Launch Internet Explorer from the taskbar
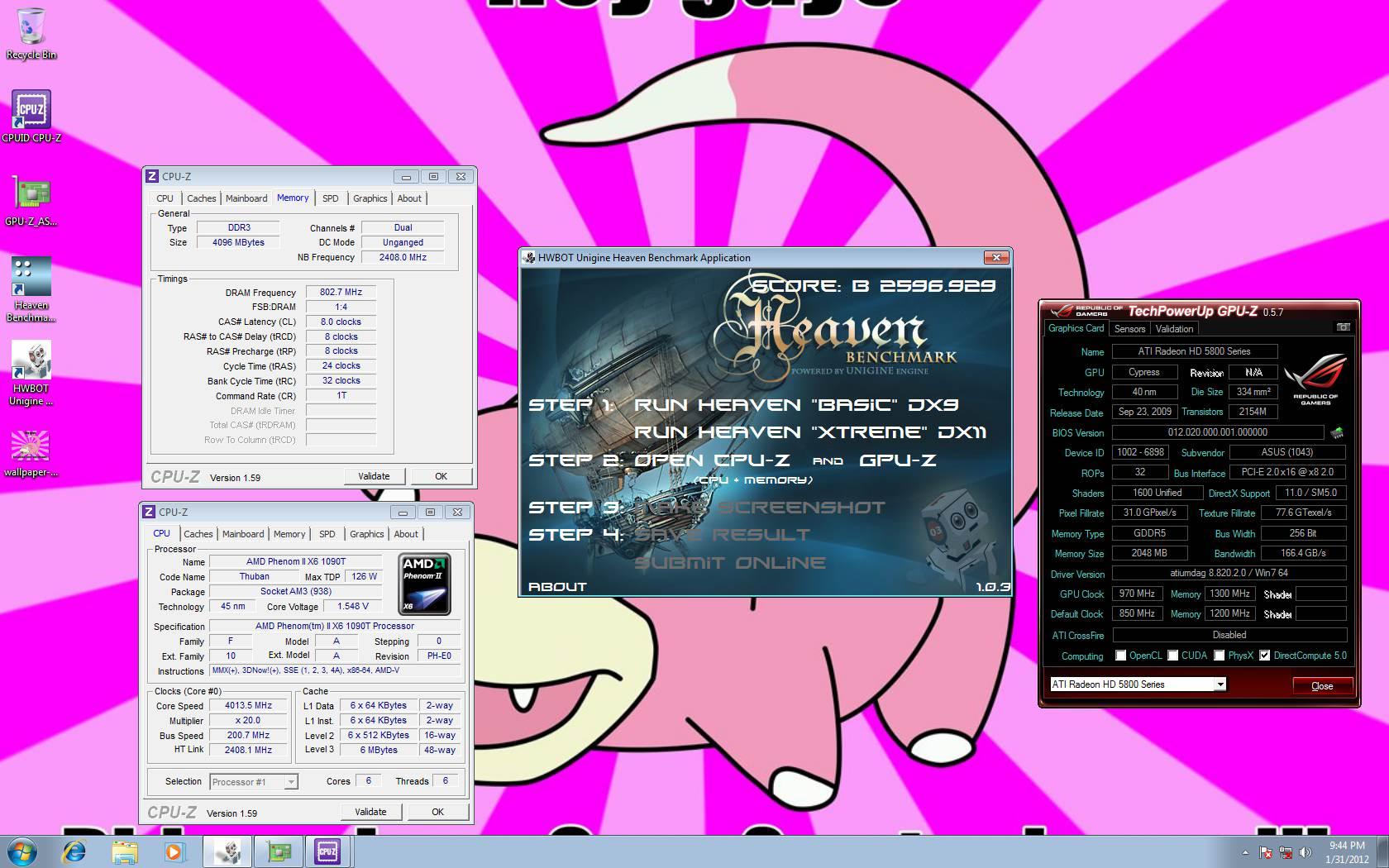The image size is (1389, 868). point(74,851)
